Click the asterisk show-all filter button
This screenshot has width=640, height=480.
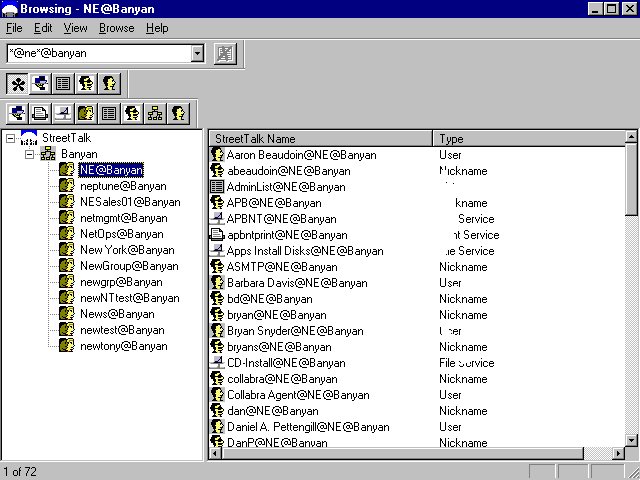pyautogui.click(x=18, y=84)
